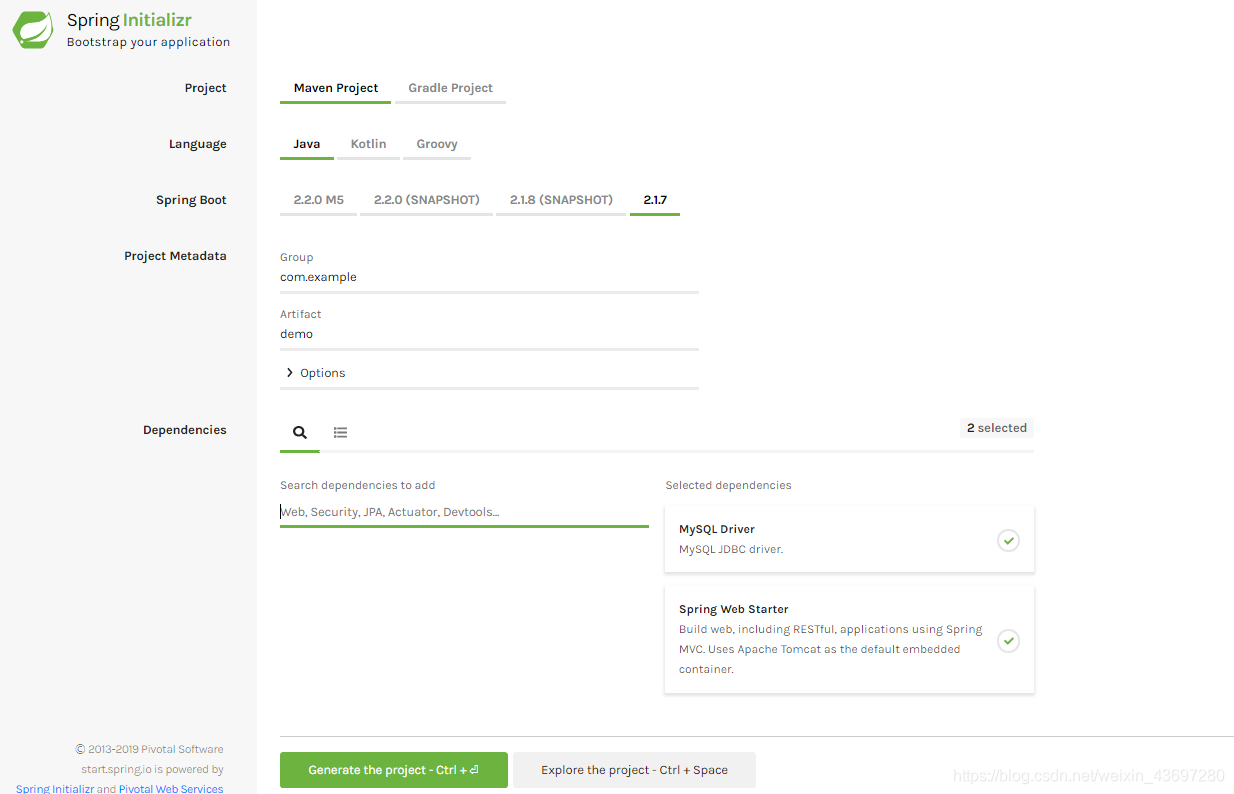Image resolution: width=1234 pixels, height=794 pixels.
Task: Click the Selected dependencies heading
Action: coord(728,485)
